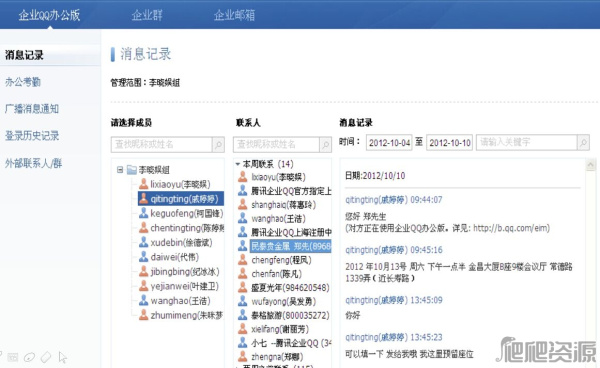The height and width of the screenshot is (368, 600).
Task: Click the contact search input field
Action: pos(276,144)
